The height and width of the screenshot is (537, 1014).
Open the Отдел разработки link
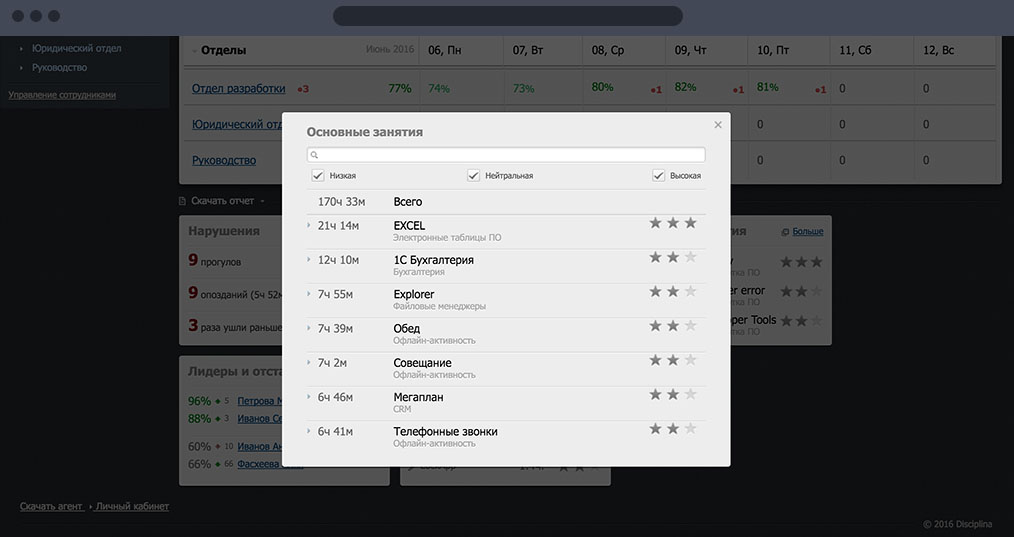pyautogui.click(x=238, y=88)
